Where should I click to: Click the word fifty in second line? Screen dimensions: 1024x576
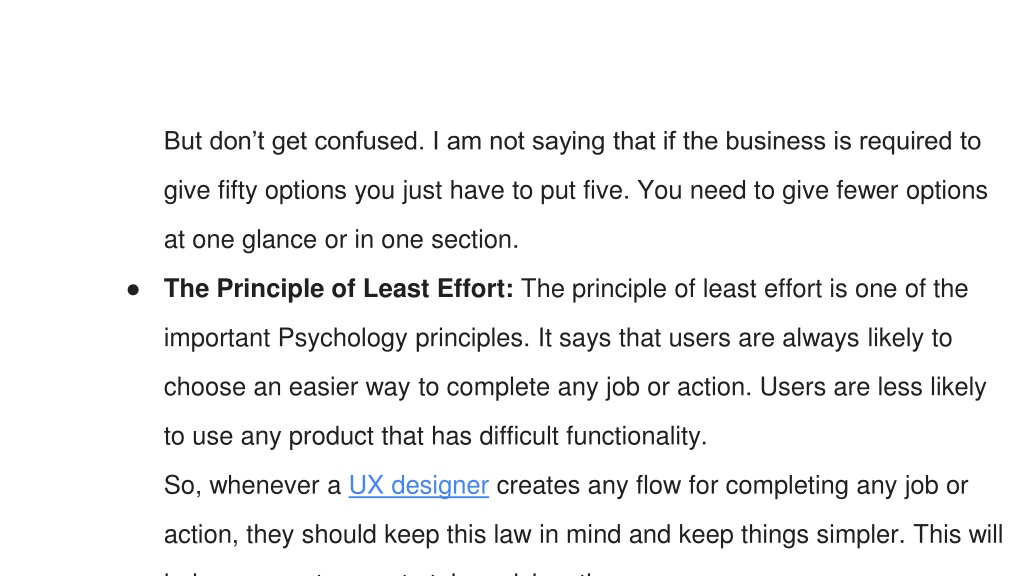point(237,190)
